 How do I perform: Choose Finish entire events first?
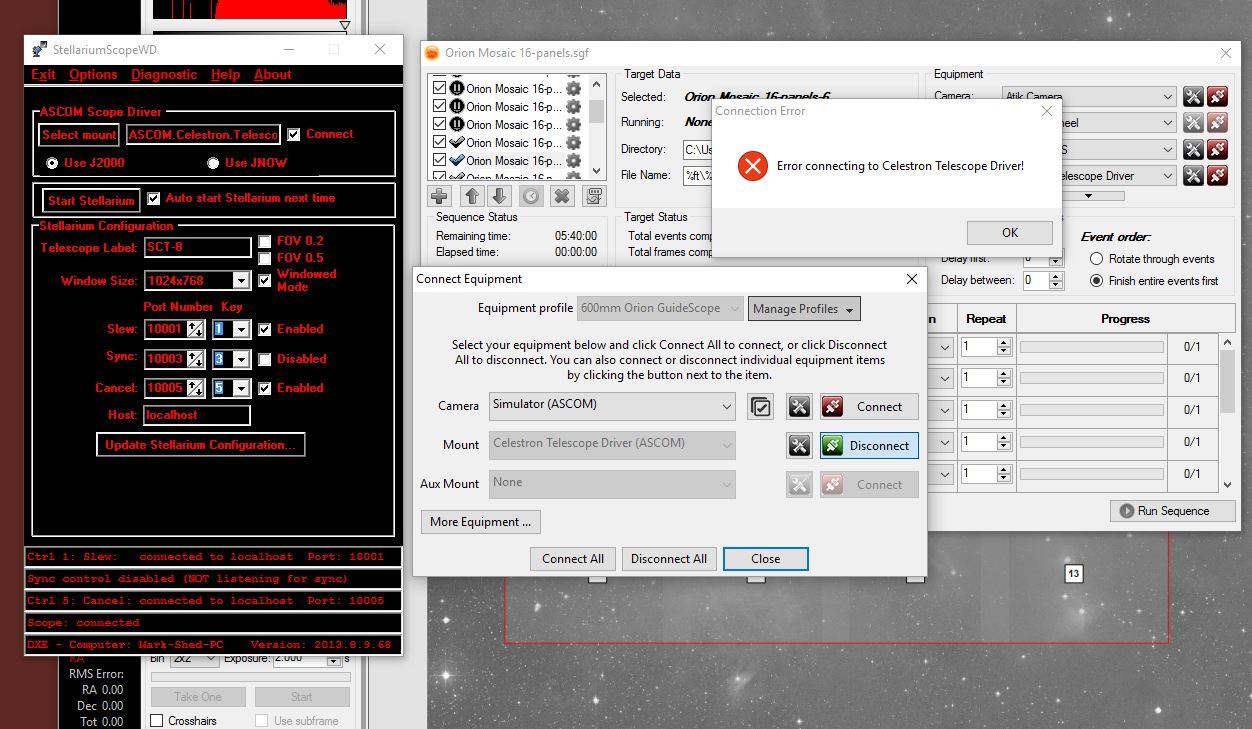point(1097,281)
